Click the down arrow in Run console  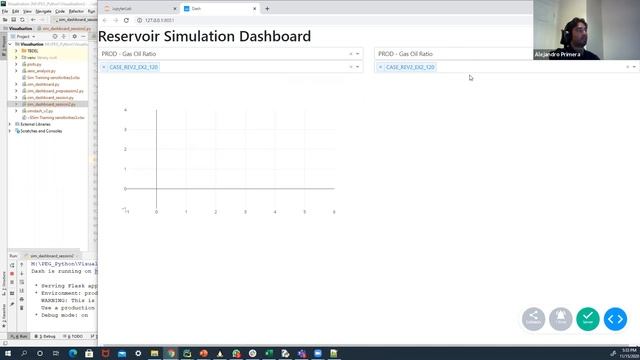[22, 273]
